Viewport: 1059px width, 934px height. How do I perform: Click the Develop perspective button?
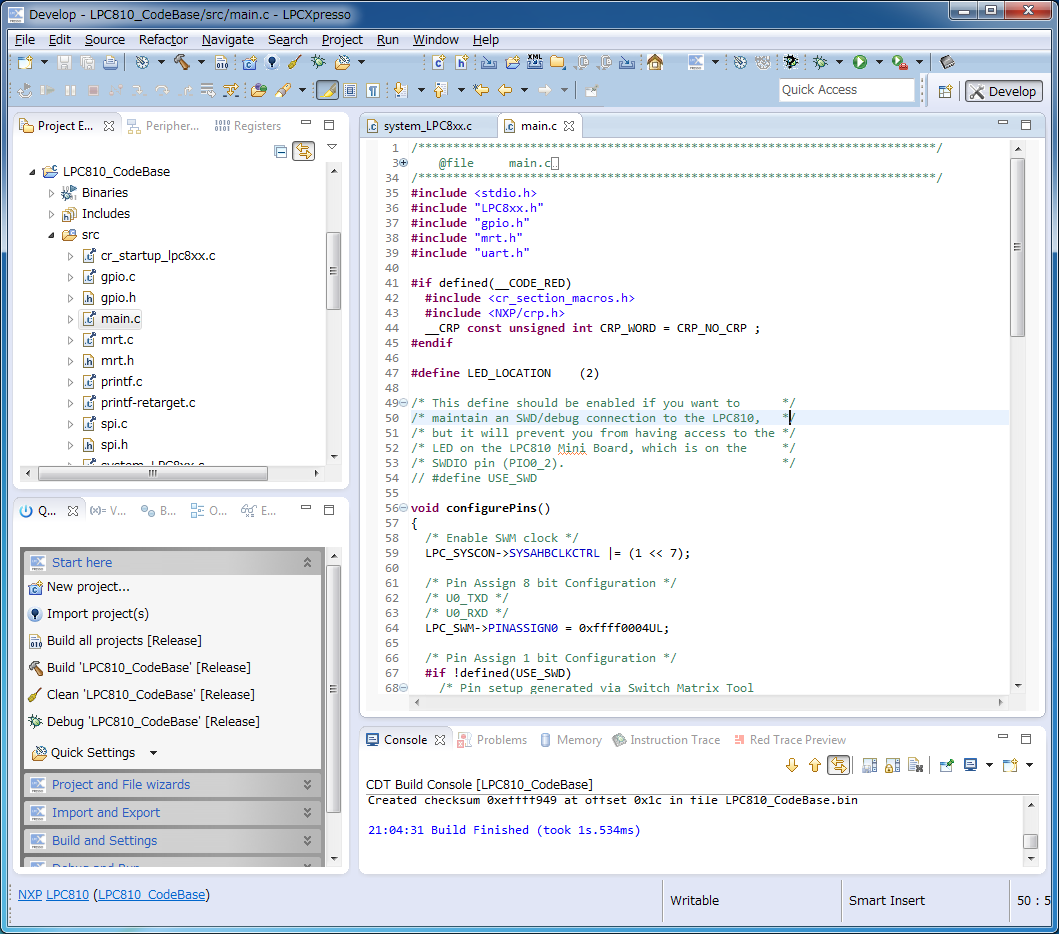[1004, 92]
